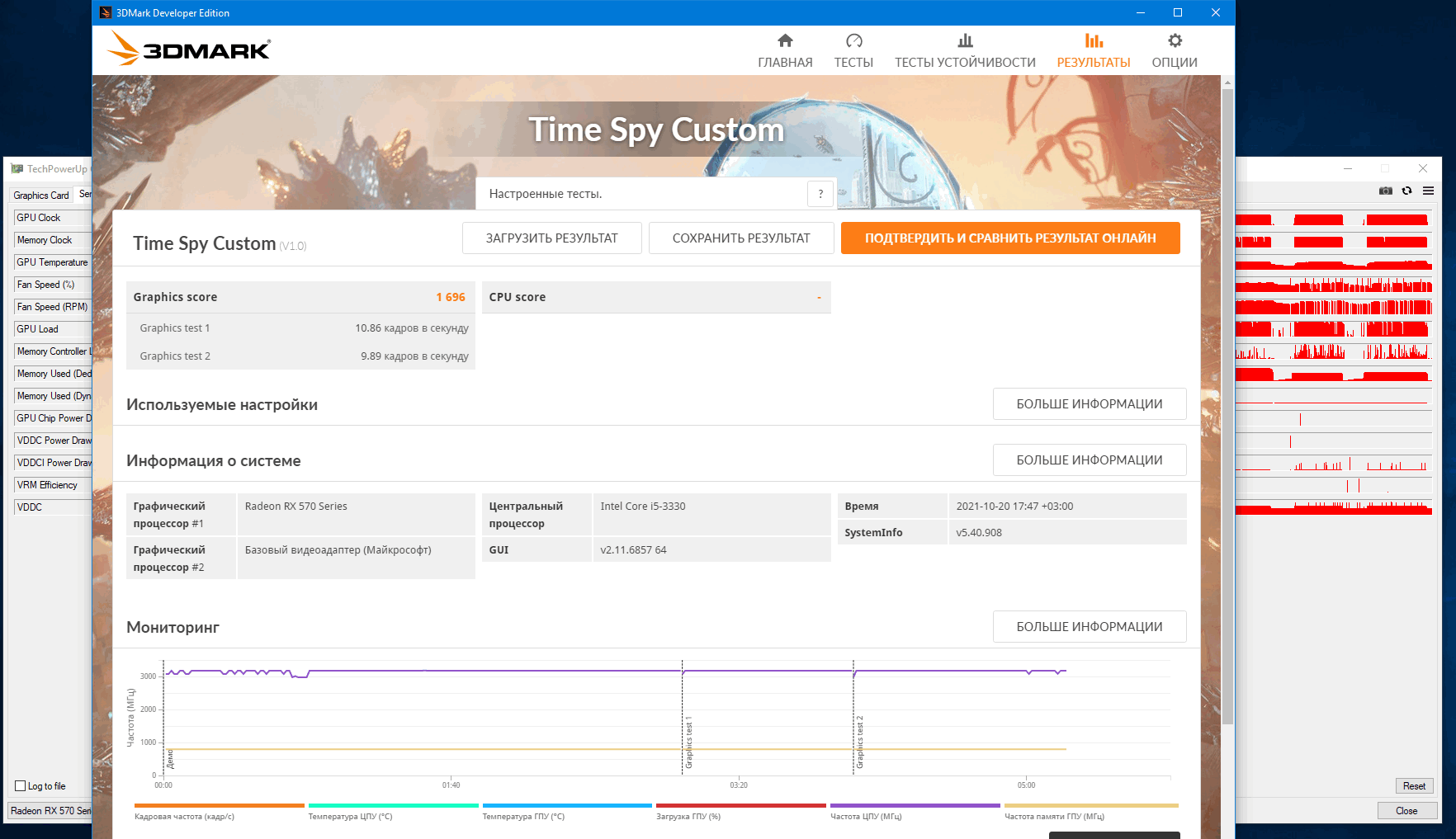Click the orange ПОДТВЕРДИТЬ И СРАВНИТЬ РЕЗУЛЬТАТ ОНЛАЙН button
Screen dimensions: 1456x839
(x=1010, y=238)
